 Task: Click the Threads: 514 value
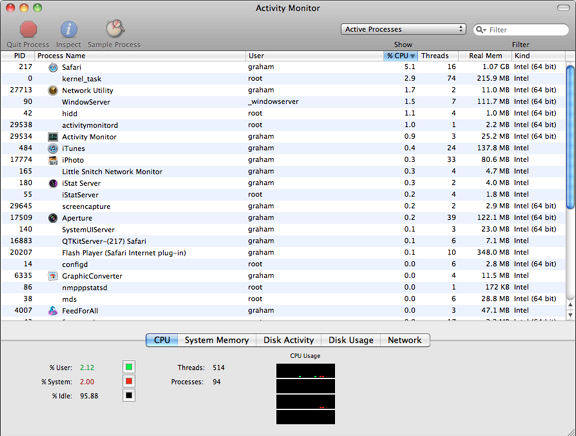(x=219, y=368)
